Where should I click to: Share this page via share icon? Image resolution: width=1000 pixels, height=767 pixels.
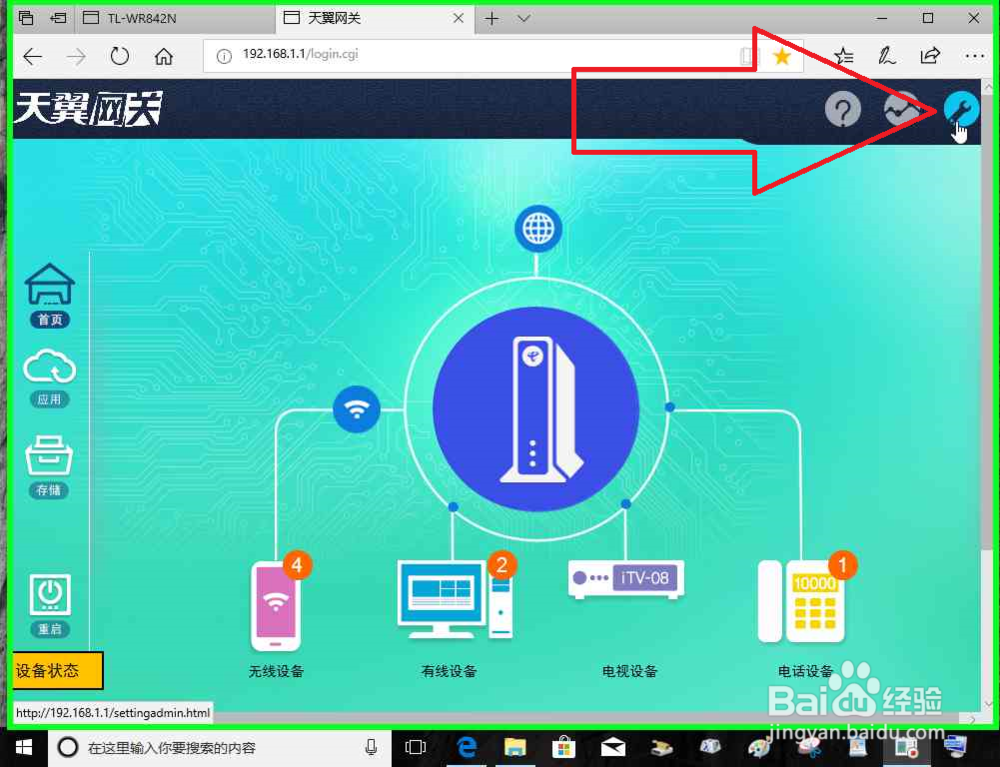coord(930,55)
